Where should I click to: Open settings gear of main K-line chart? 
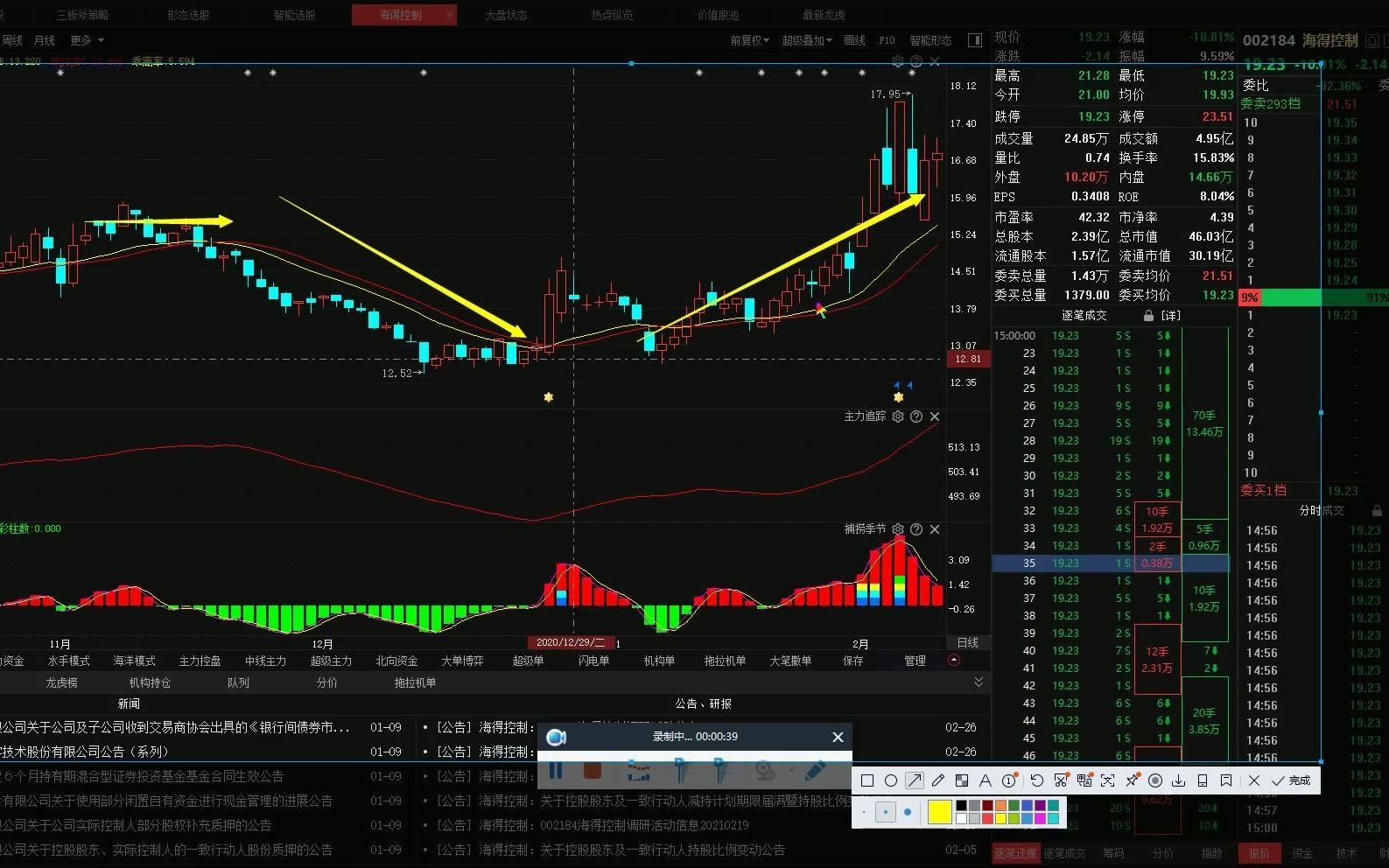click(898, 62)
